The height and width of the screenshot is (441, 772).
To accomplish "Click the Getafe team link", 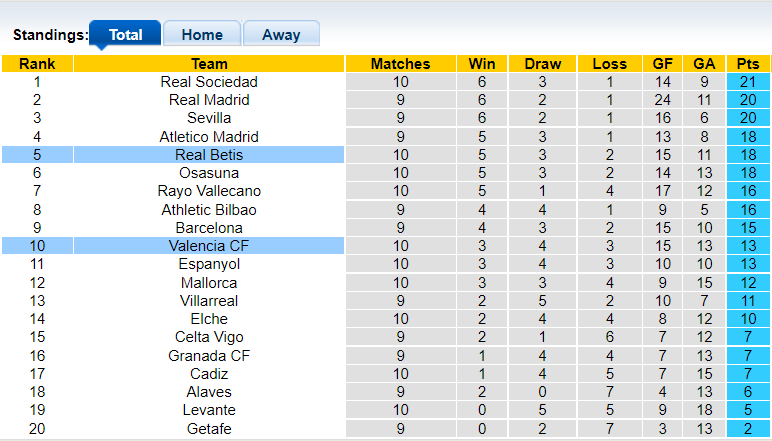I will tap(209, 429).
